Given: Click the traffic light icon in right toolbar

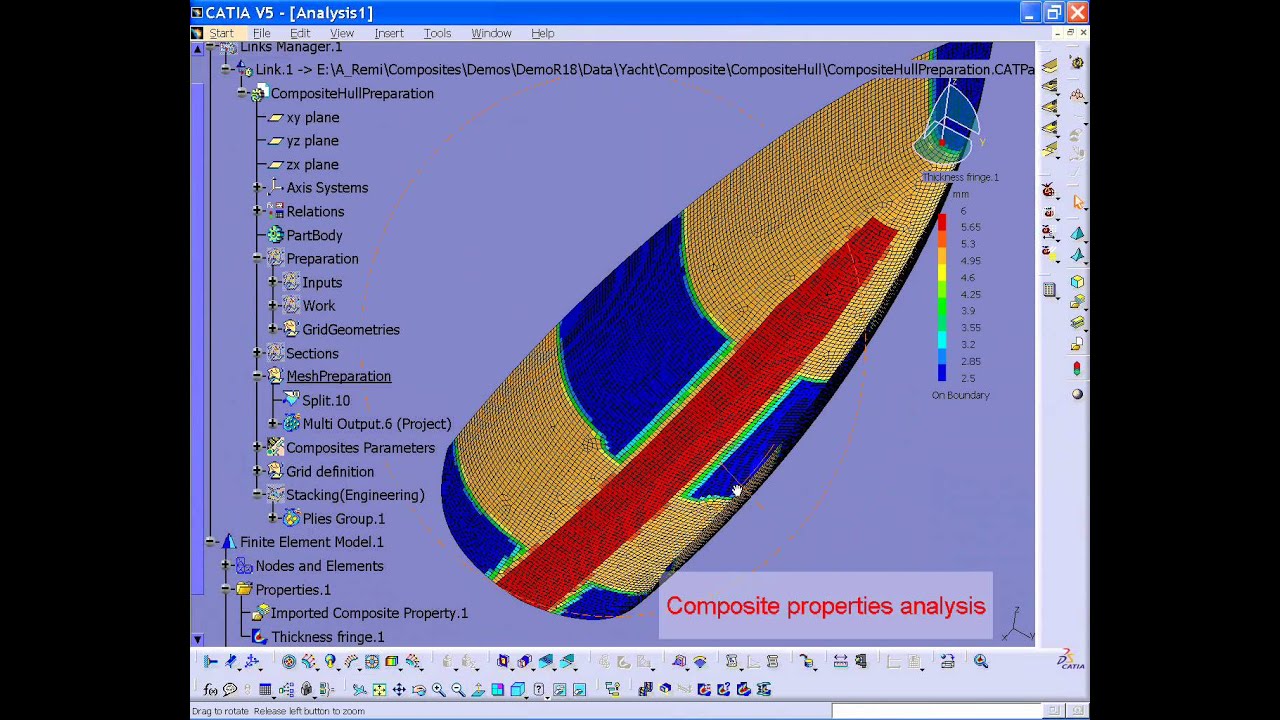Looking at the screenshot, I should [1077, 369].
